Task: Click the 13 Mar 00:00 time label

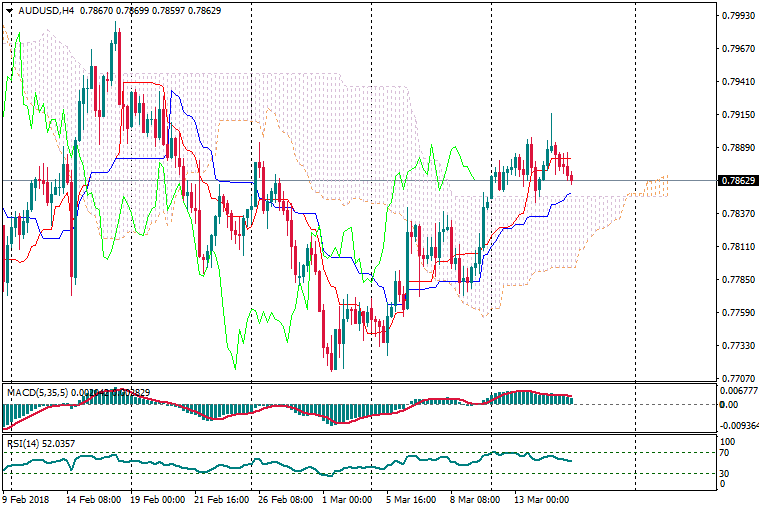Action: point(541,499)
